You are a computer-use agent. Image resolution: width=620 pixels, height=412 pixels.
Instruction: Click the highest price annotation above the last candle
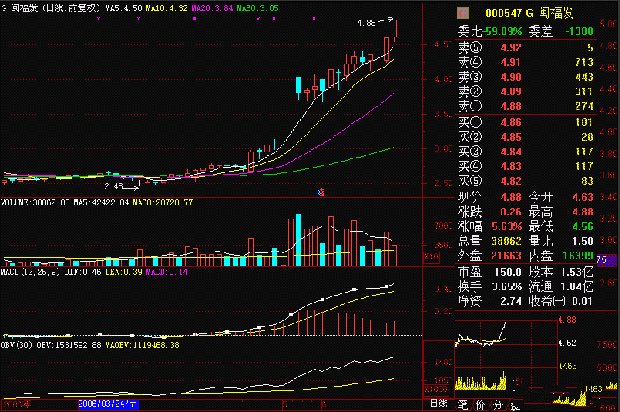click(376, 22)
